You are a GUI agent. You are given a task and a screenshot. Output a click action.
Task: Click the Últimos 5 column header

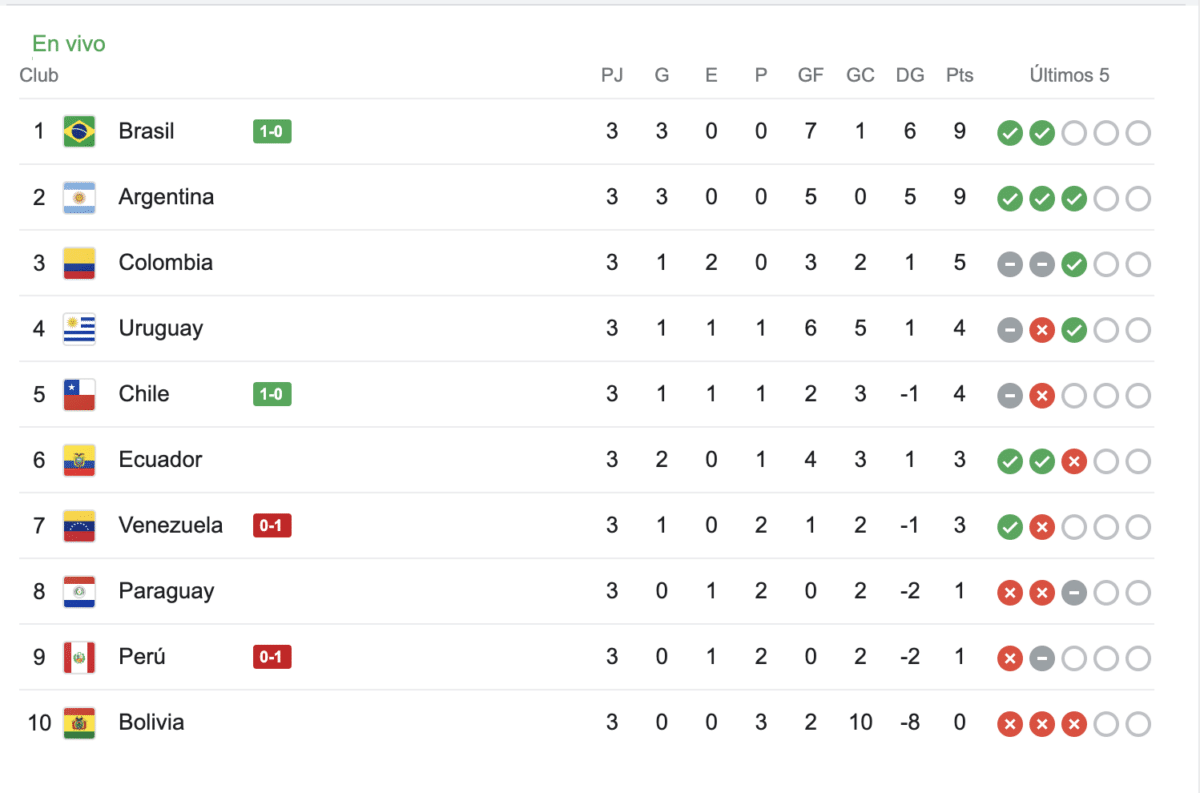click(1069, 75)
